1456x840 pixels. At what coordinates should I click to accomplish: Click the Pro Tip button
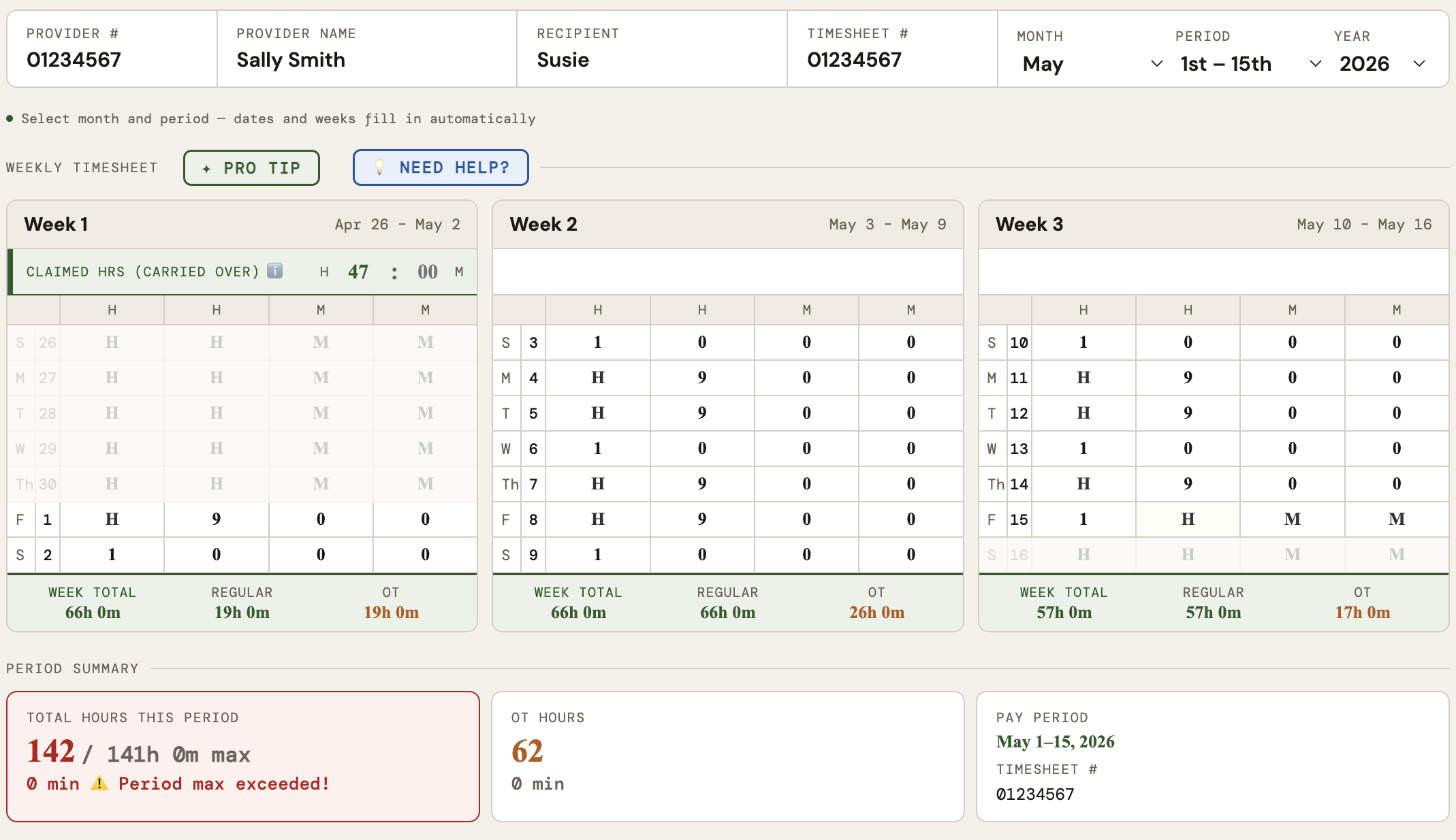pos(251,167)
